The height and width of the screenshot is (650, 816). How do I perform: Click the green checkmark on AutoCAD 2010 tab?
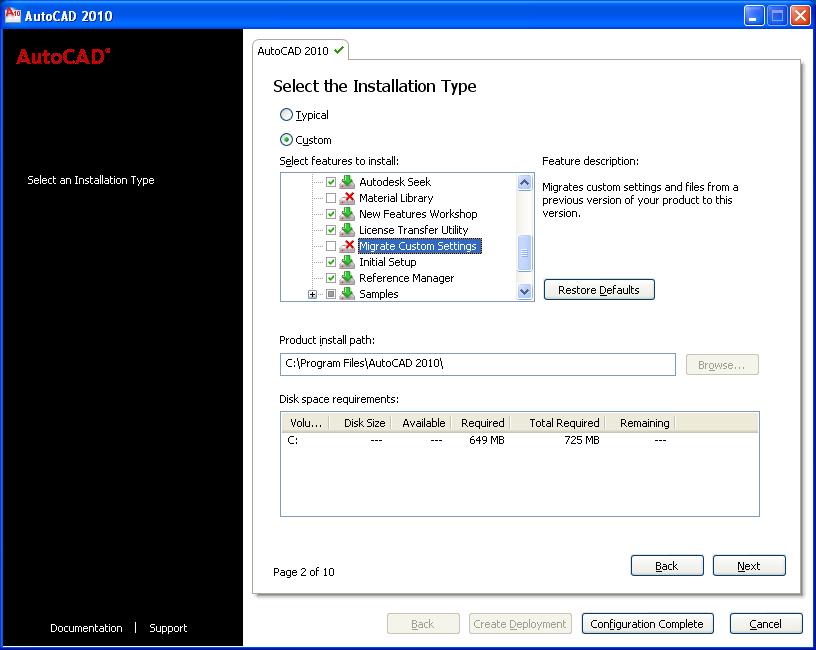coord(339,50)
